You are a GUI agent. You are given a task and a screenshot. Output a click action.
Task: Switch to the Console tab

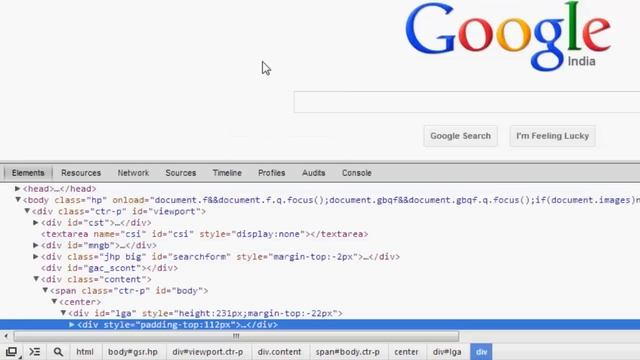pos(356,173)
